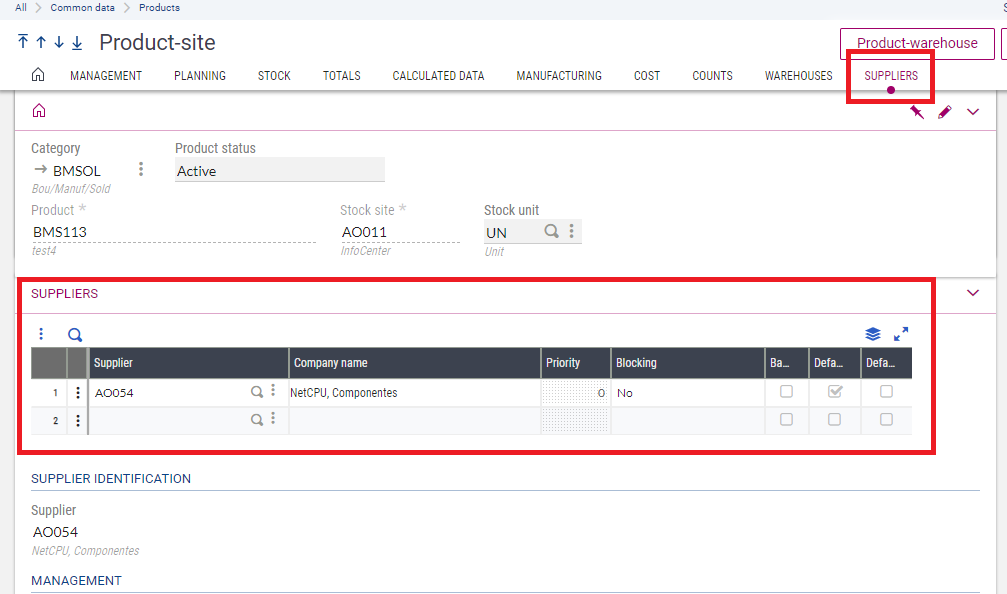Go to previous record up arrow
Image resolution: width=1007 pixels, height=594 pixels.
tap(41, 42)
